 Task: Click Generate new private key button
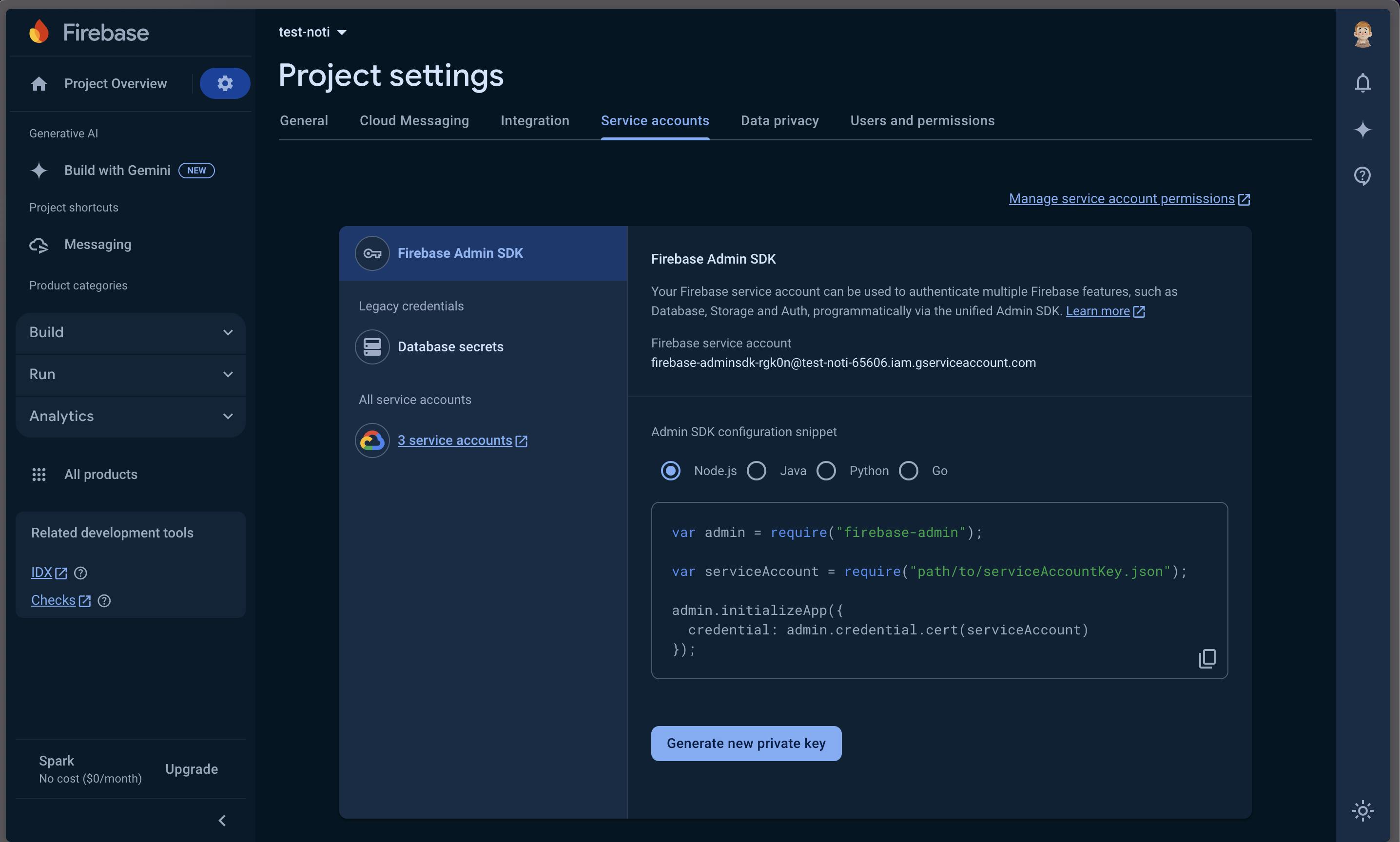coord(746,743)
